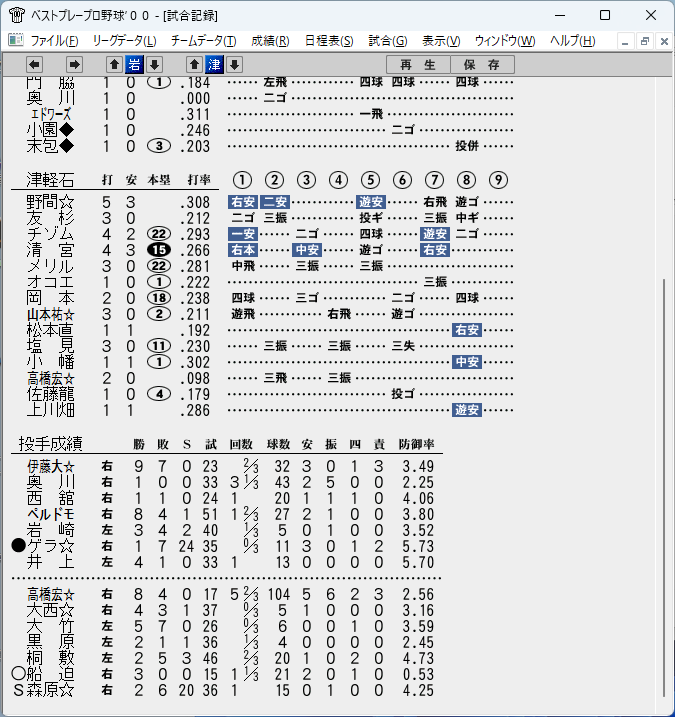Click the left arrow previous game icon
This screenshot has height=717, width=675.
pos(34,64)
